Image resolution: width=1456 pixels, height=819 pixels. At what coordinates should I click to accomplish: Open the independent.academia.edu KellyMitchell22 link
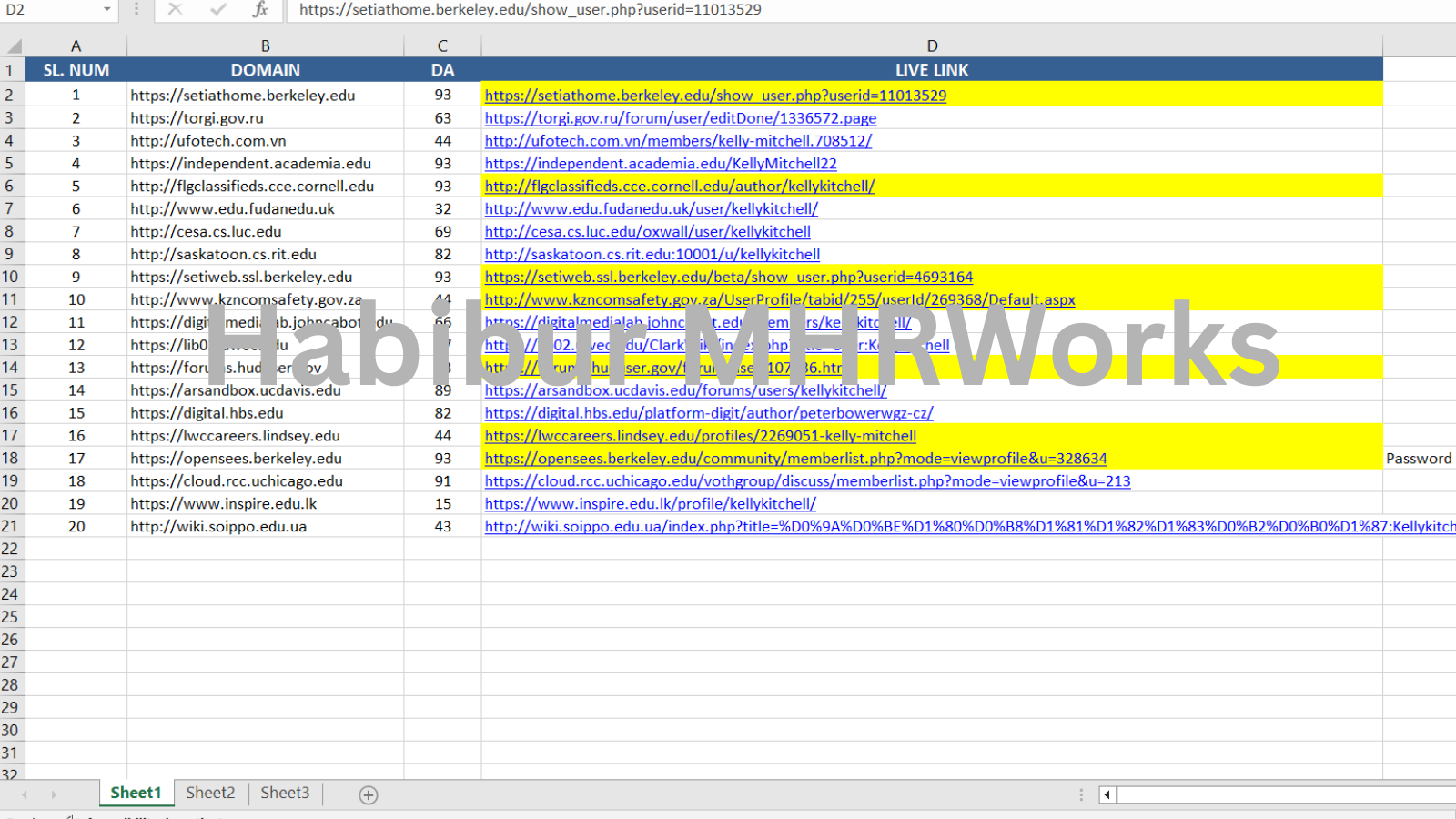[660, 164]
